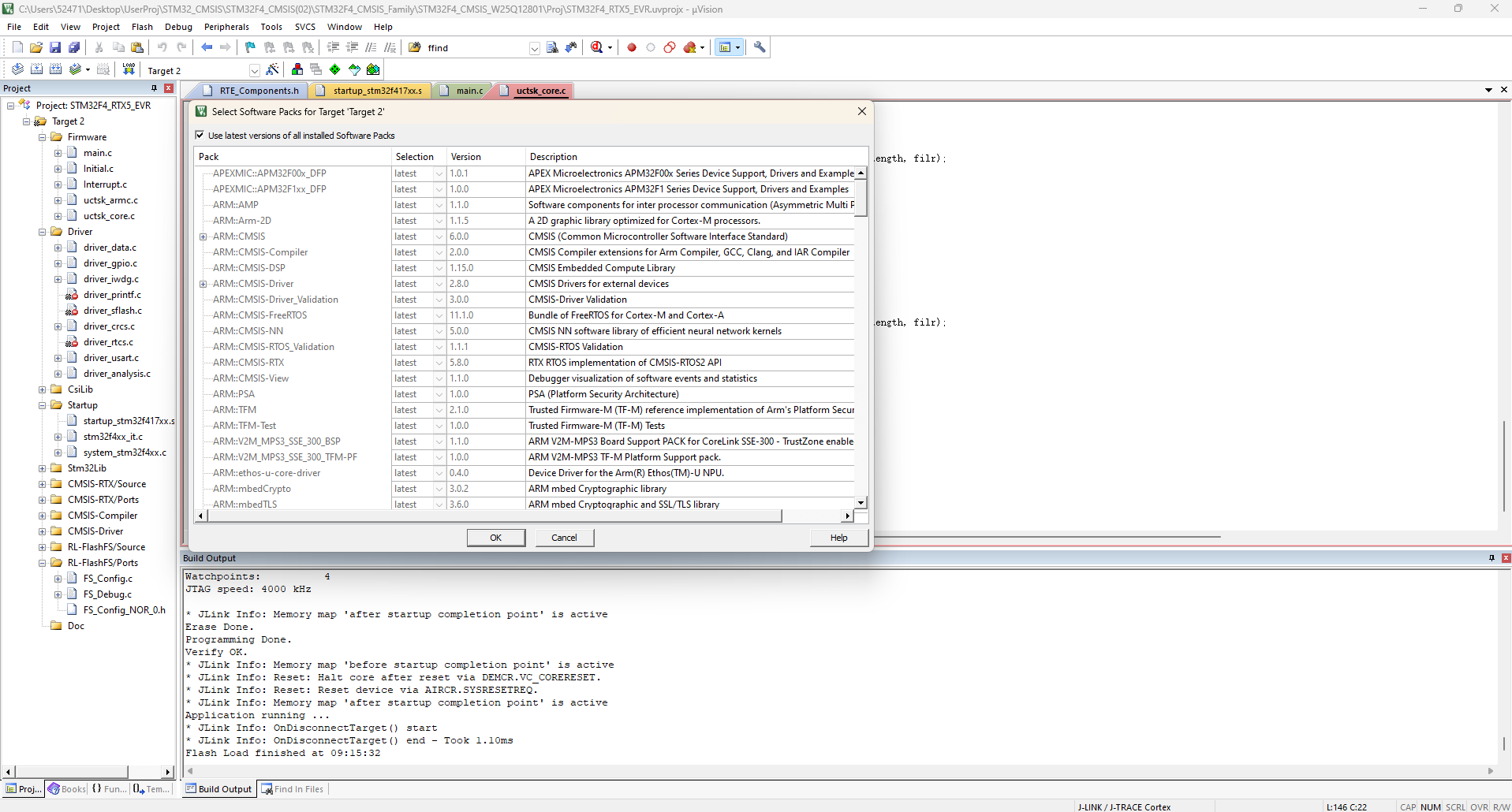Open Find in Files icon

[415, 47]
